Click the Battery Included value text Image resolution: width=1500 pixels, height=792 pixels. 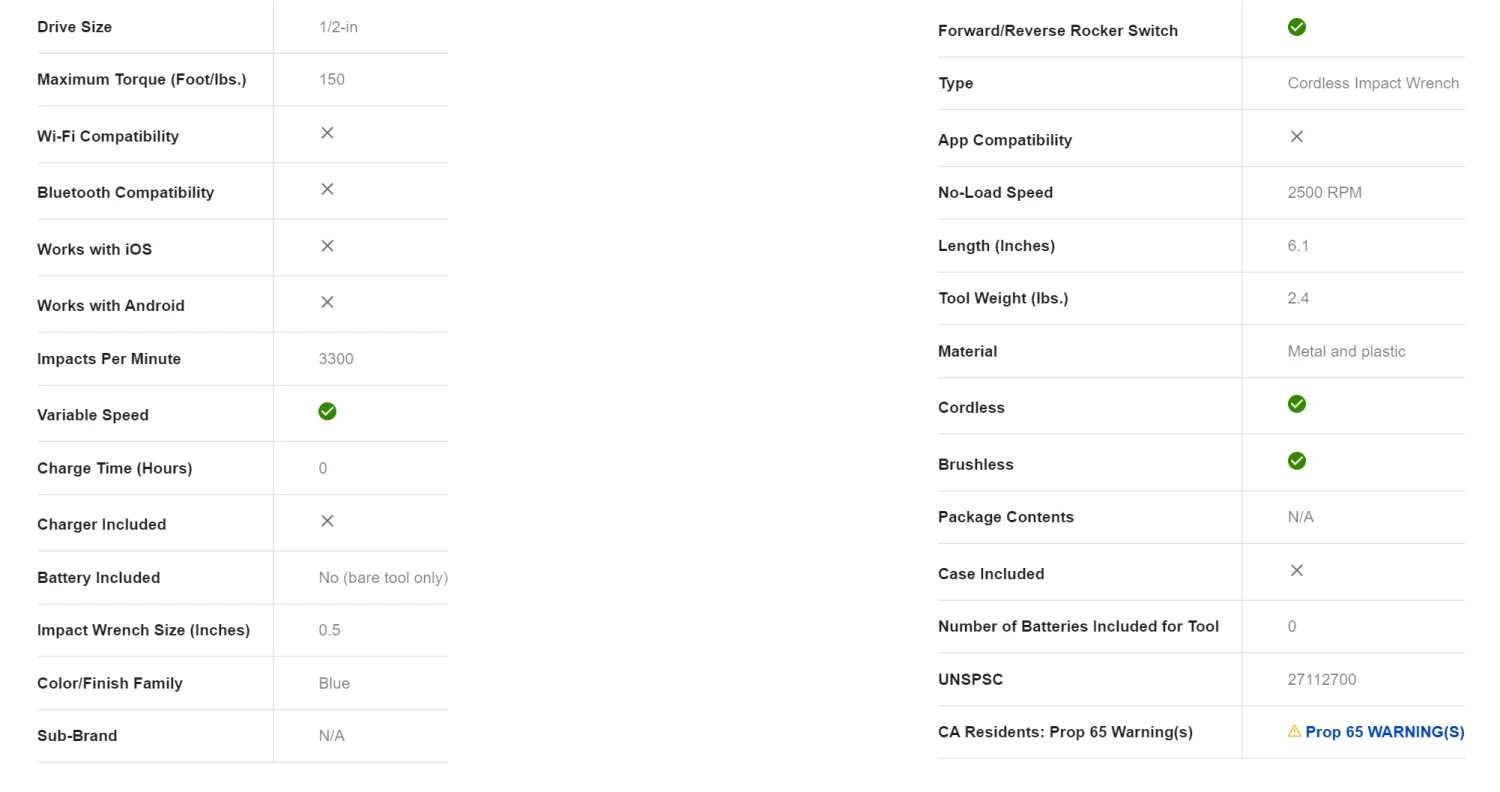pyautogui.click(x=383, y=578)
